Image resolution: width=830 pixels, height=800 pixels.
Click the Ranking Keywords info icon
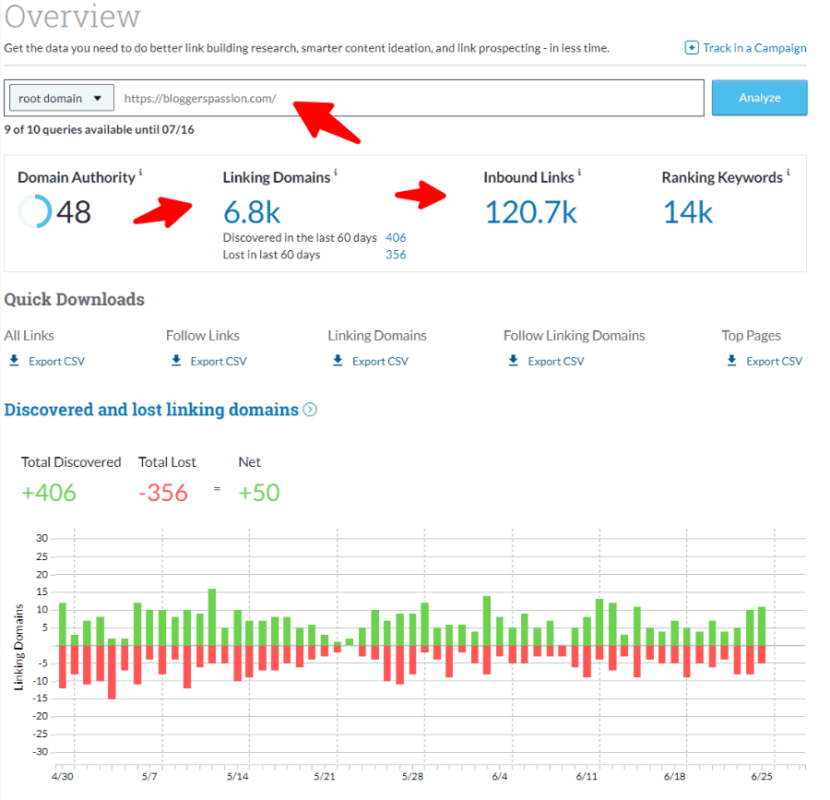pyautogui.click(x=789, y=172)
